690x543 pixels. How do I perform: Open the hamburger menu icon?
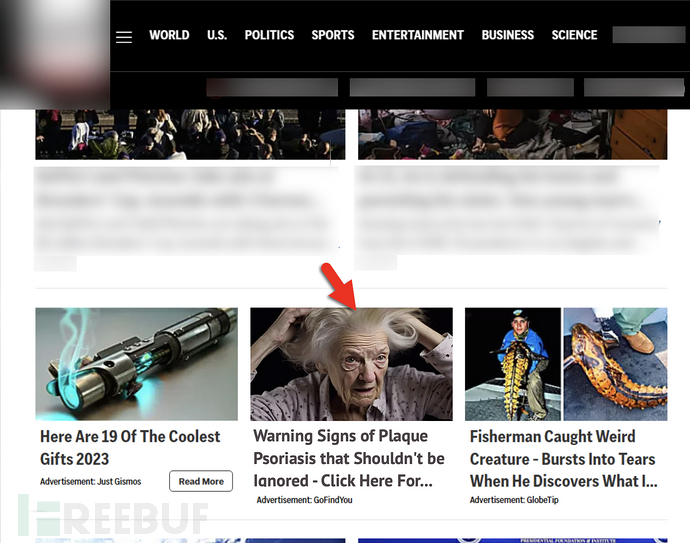[124, 37]
